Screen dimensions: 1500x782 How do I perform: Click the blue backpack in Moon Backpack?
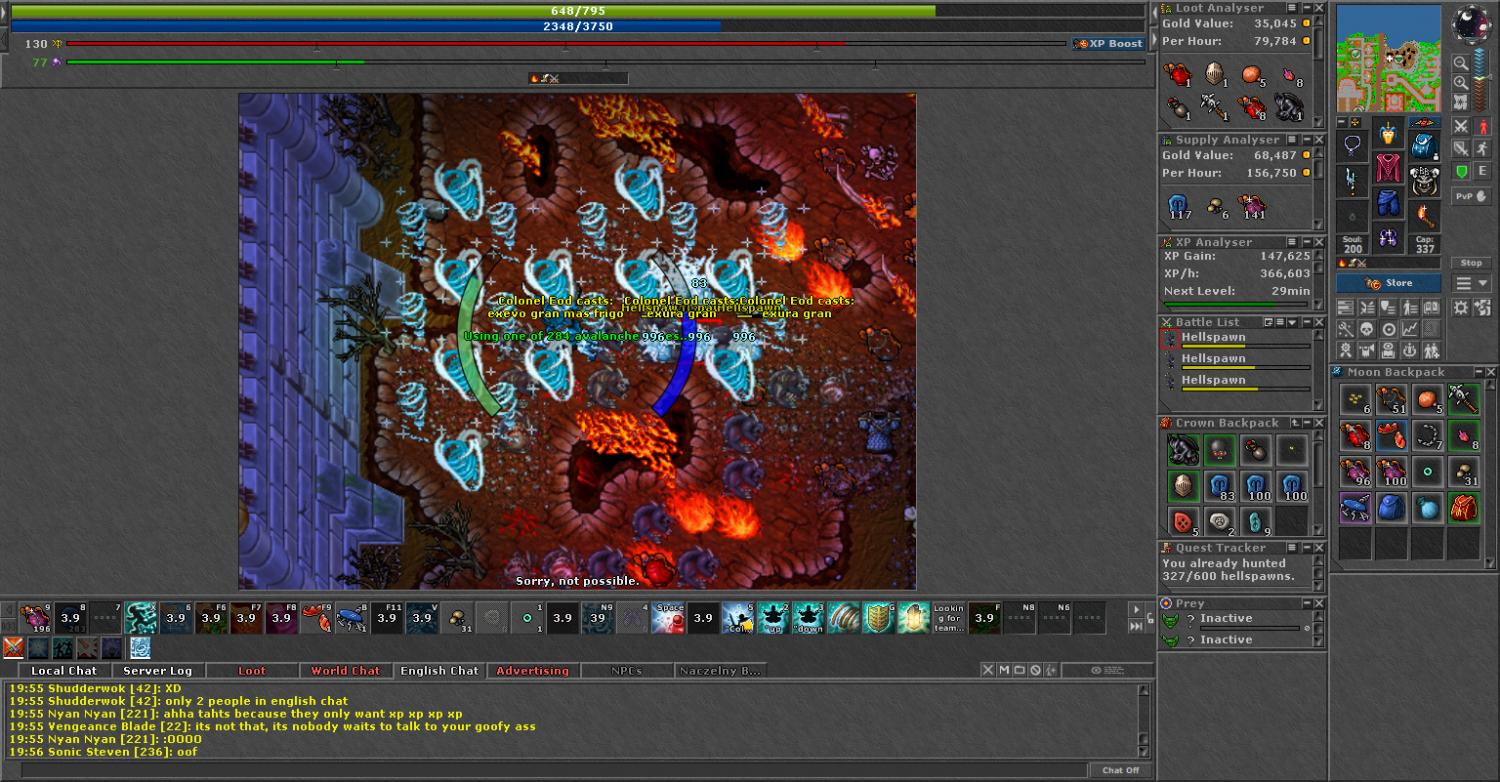[x=1391, y=508]
